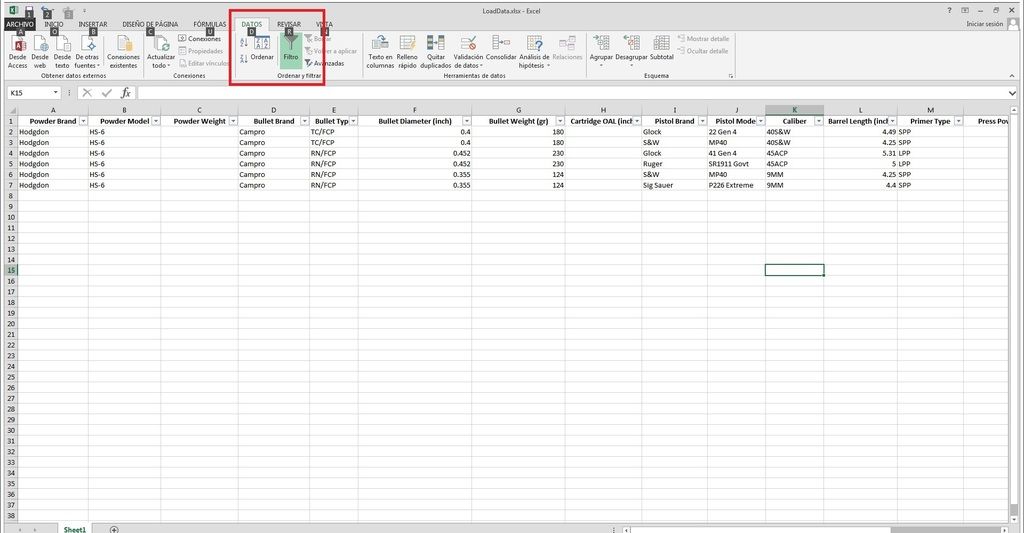Click the Excel help question mark
Viewport: 1024px width, 533px height.
pos(950,10)
